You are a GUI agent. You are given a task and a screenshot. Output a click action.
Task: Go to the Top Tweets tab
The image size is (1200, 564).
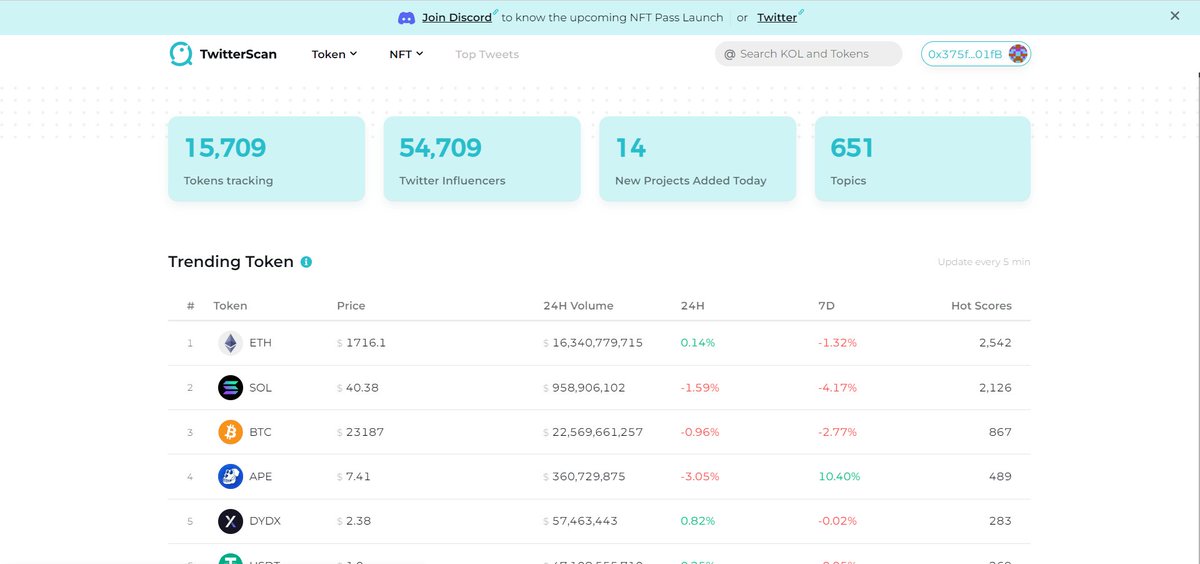[487, 54]
